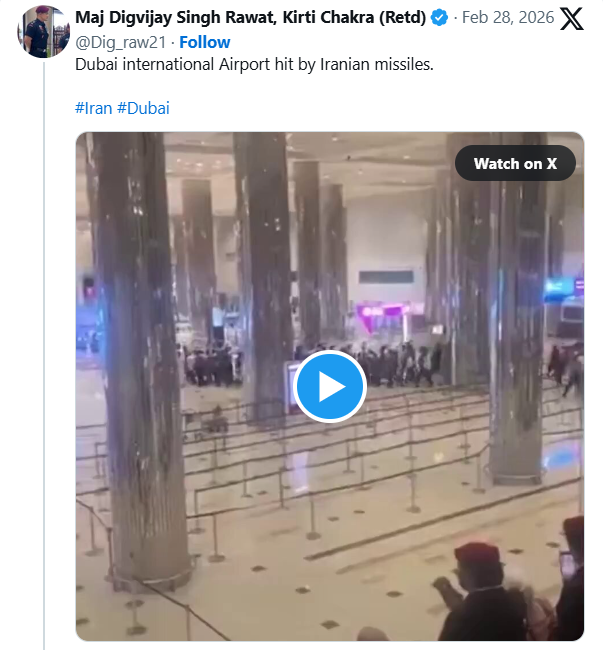
Task: Open the #Dubai hashtag
Action: point(143,108)
